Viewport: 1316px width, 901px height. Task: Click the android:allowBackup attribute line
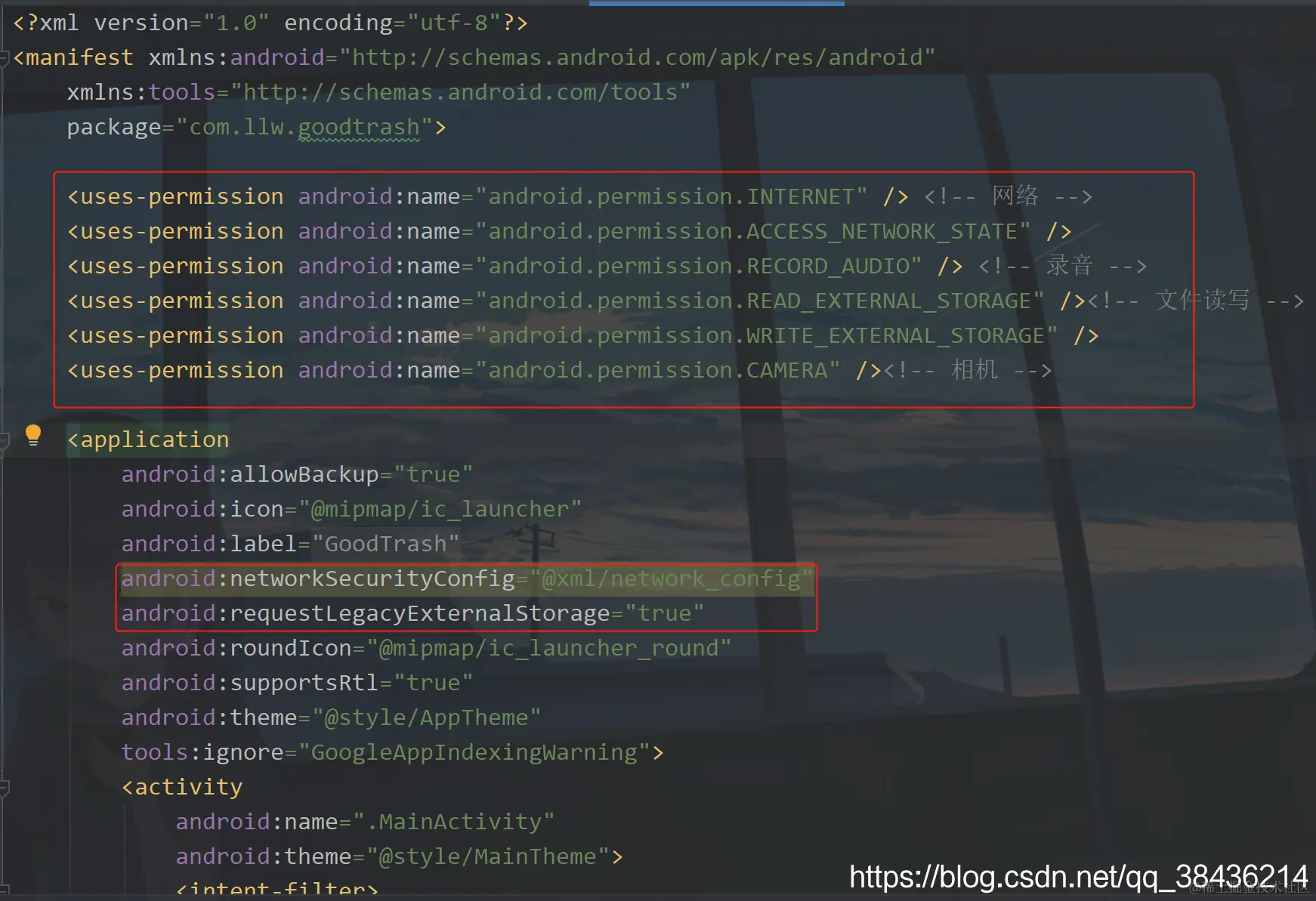point(298,474)
